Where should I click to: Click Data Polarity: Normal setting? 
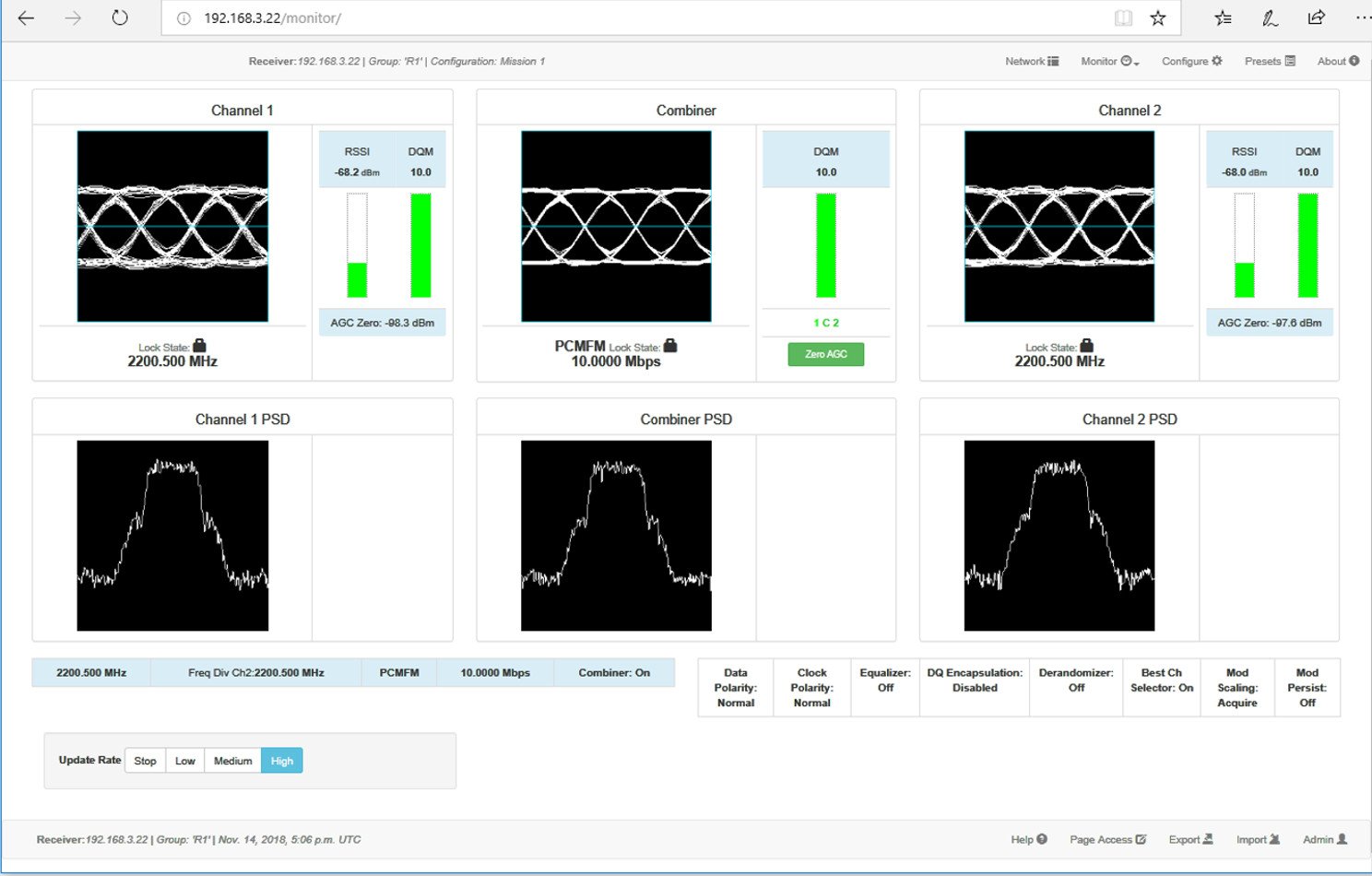[736, 687]
